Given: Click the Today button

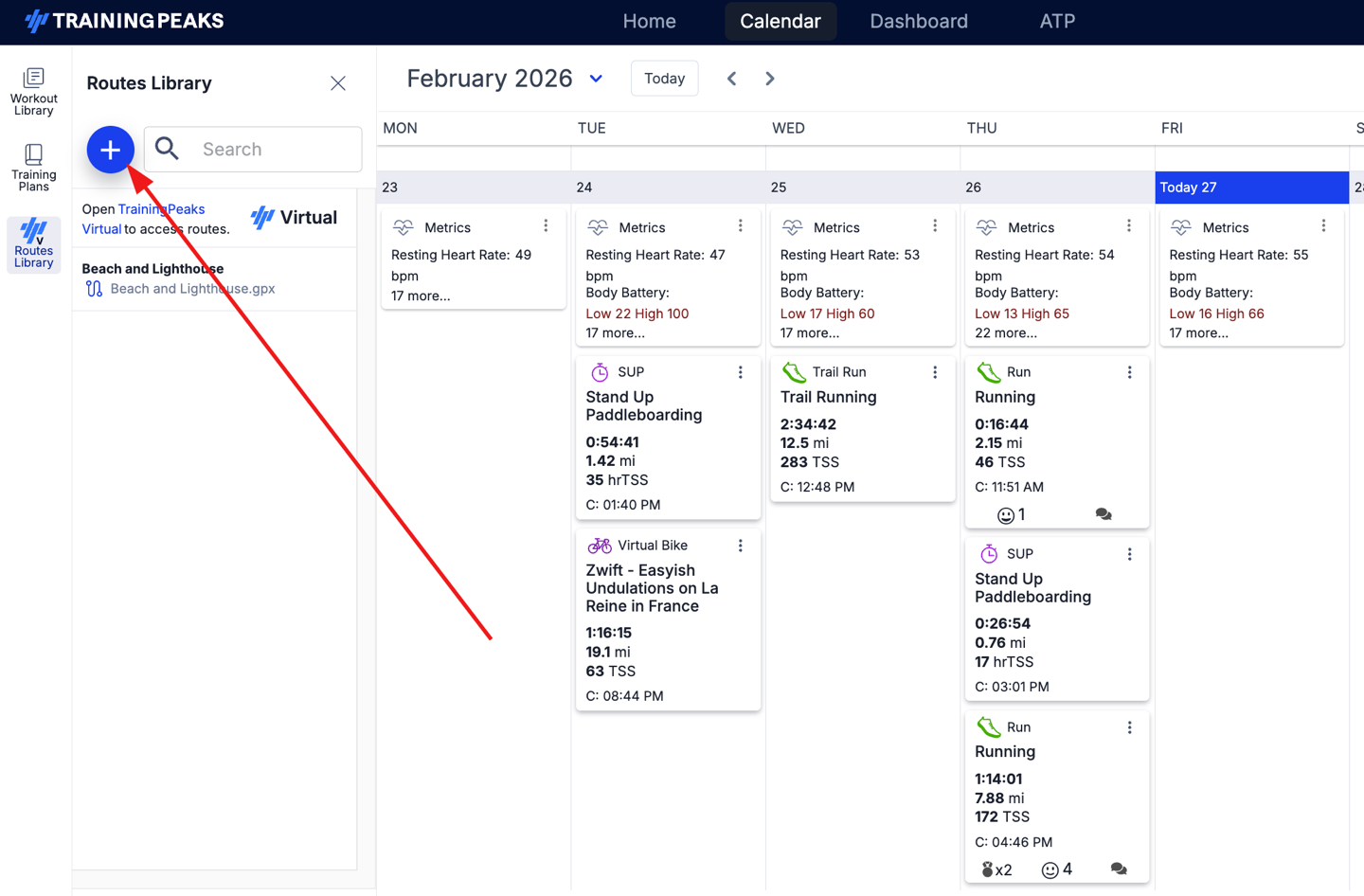Looking at the screenshot, I should tap(664, 79).
